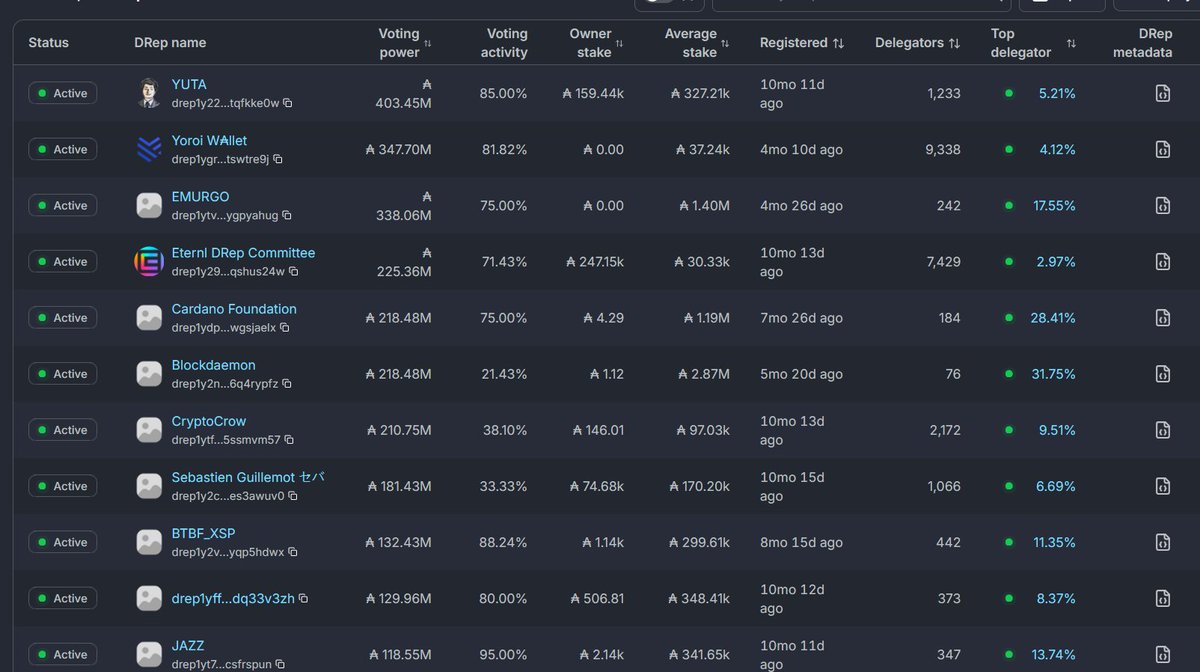Copy Blockdaemon ID drep1y2n...6q4rypfz
The image size is (1200, 672).
287,383
